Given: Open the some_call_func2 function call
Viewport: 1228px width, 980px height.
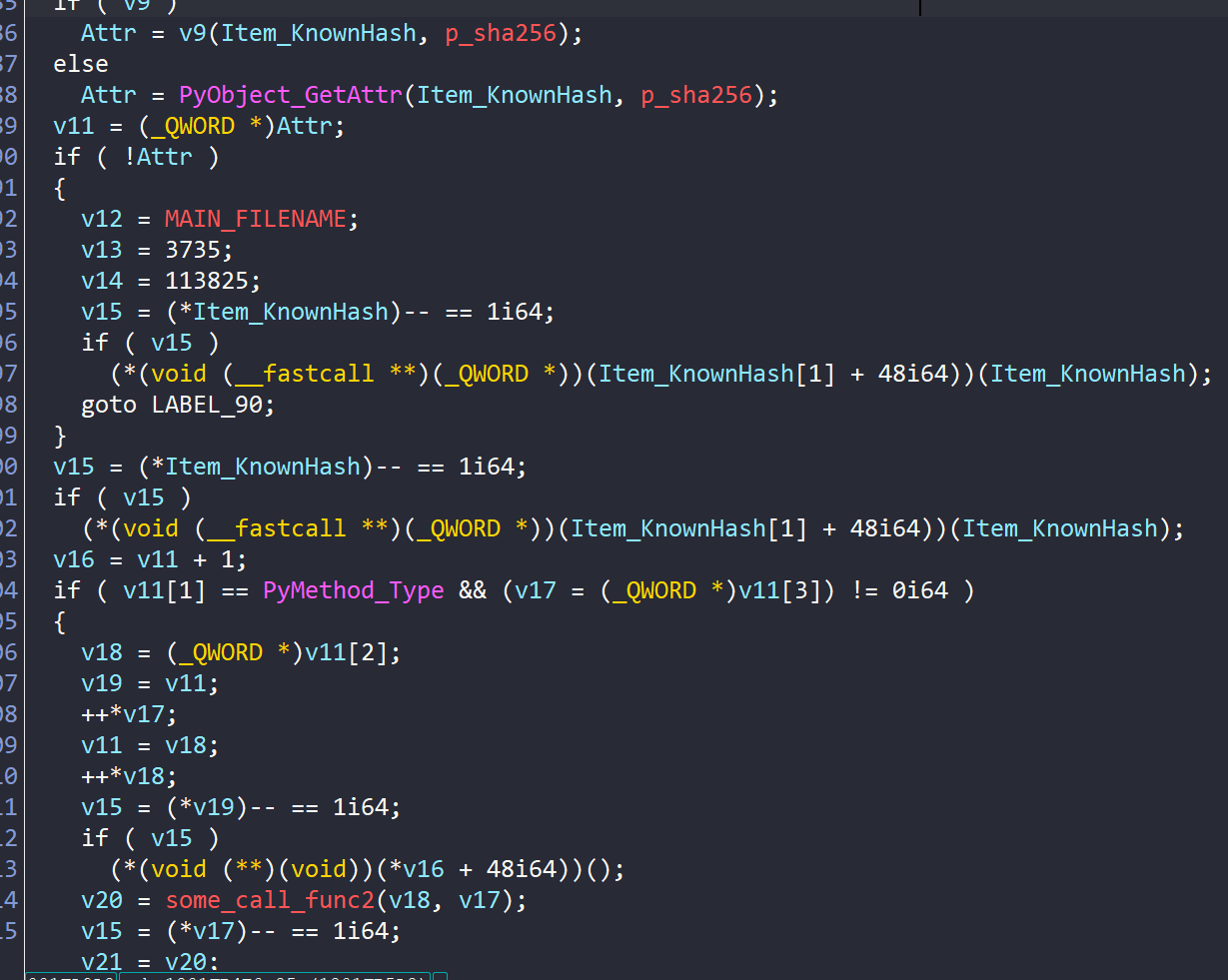Looking at the screenshot, I should click(x=269, y=900).
